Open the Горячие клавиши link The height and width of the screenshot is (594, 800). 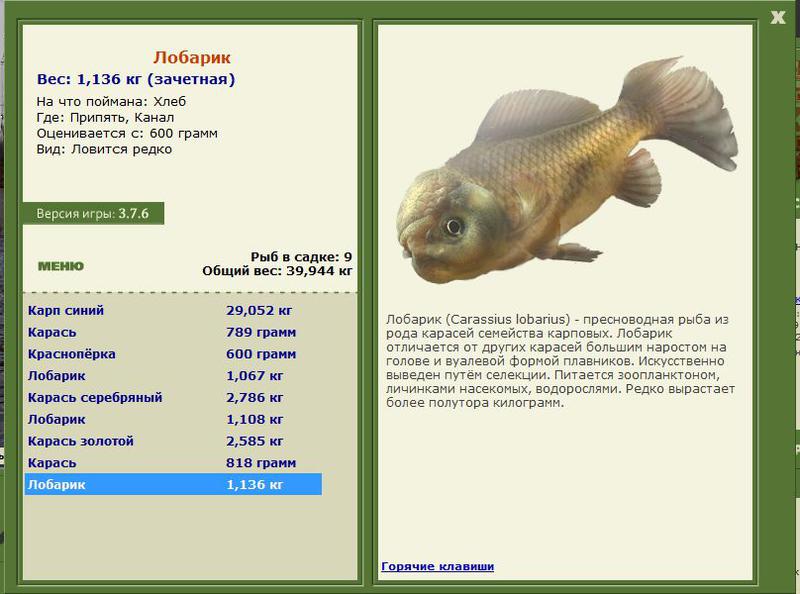[x=437, y=566]
